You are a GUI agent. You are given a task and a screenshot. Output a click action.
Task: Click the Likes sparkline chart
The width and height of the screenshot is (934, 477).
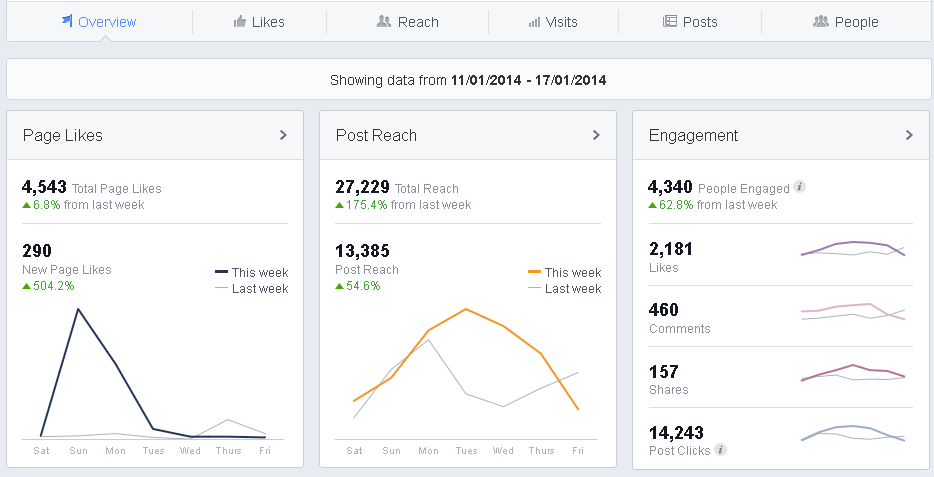pyautogui.click(x=853, y=248)
